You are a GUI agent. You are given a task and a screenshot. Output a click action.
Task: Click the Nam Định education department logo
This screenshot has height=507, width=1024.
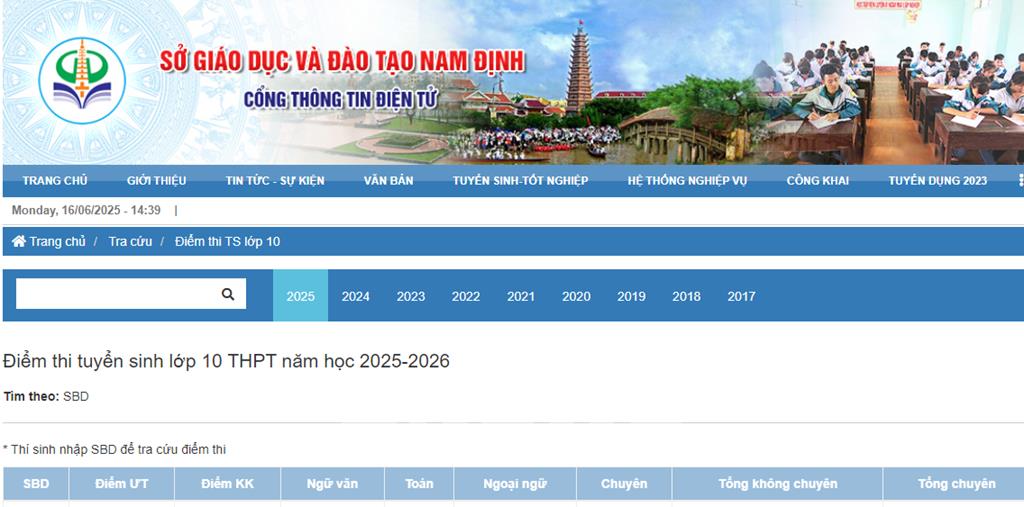[82, 81]
